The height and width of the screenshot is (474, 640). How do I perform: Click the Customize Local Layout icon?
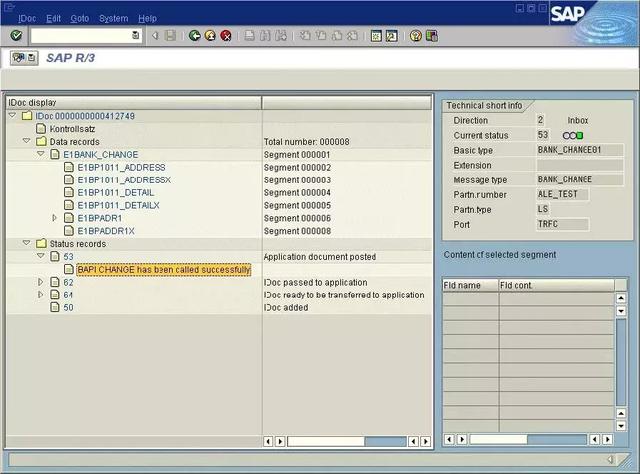point(431,36)
